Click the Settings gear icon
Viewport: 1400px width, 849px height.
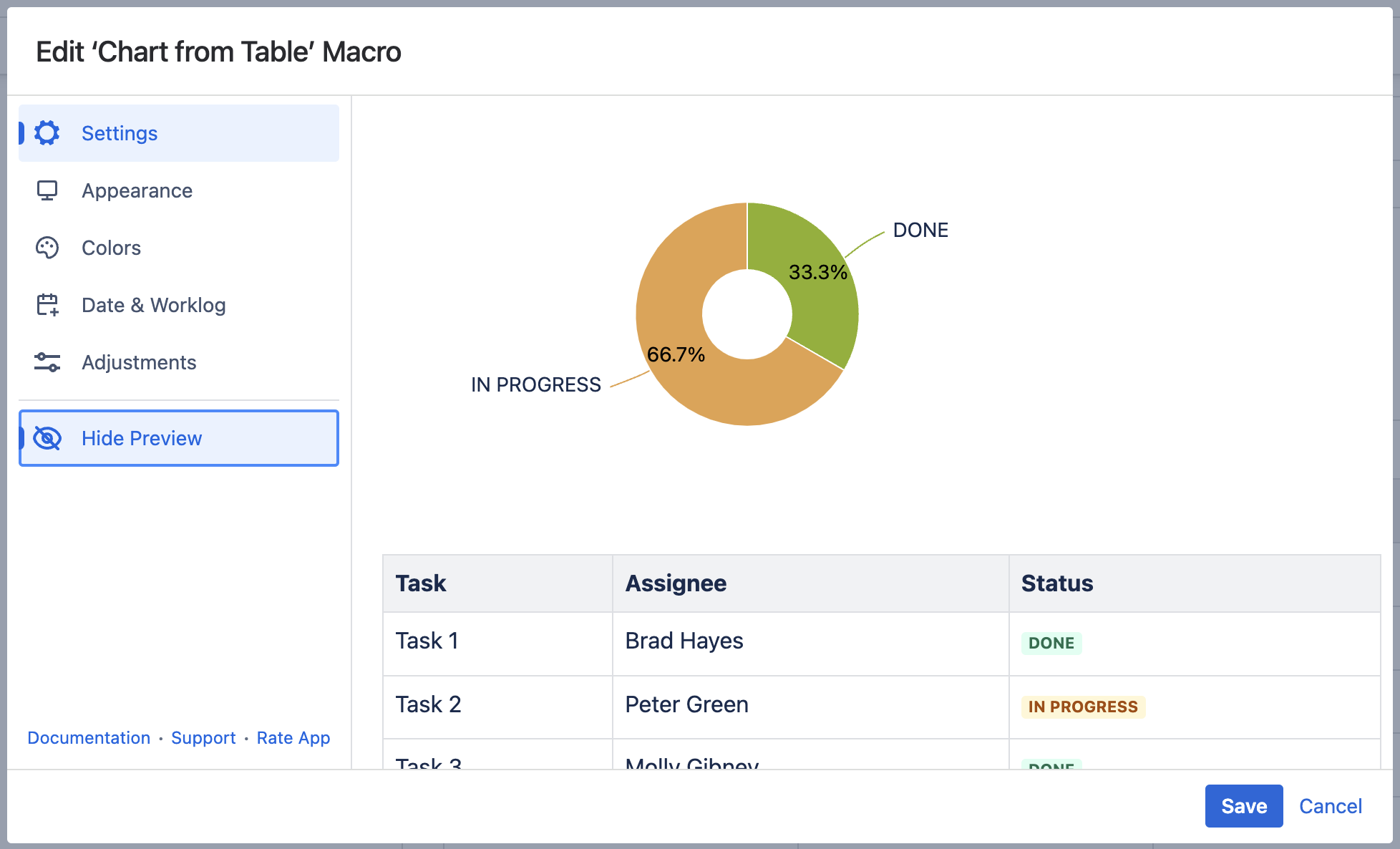tap(47, 133)
